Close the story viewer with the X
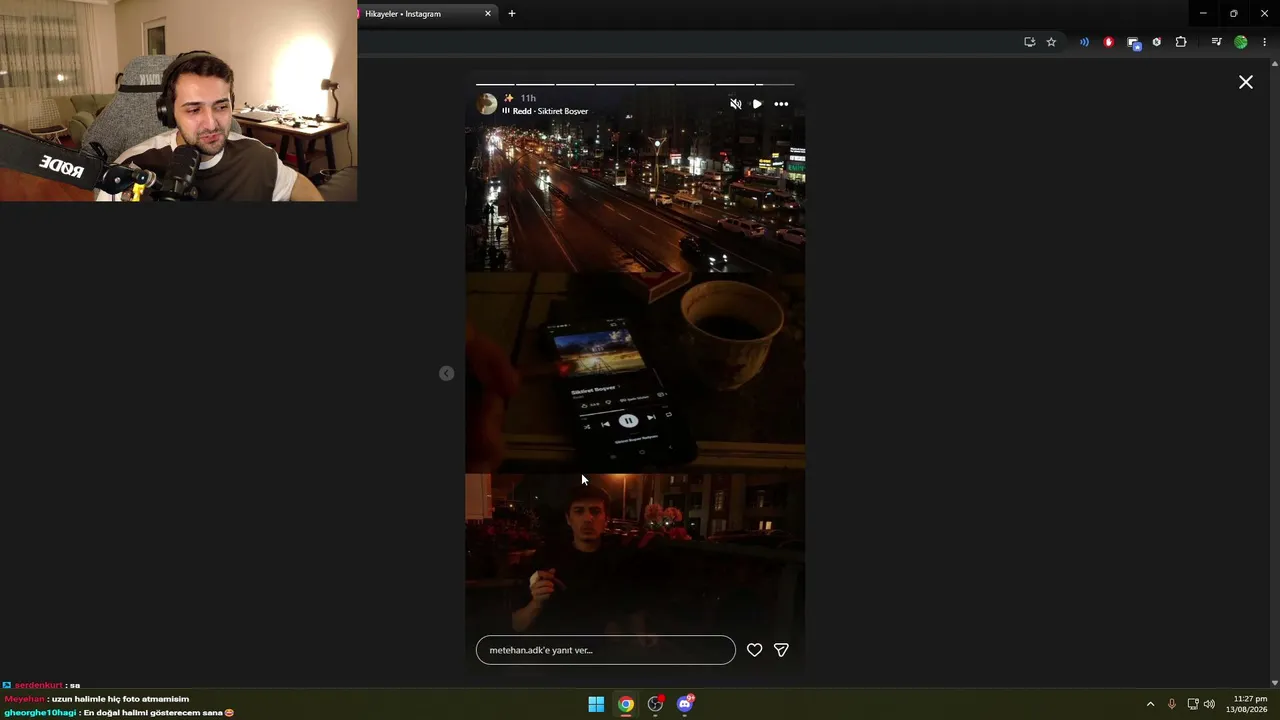 click(x=1246, y=82)
